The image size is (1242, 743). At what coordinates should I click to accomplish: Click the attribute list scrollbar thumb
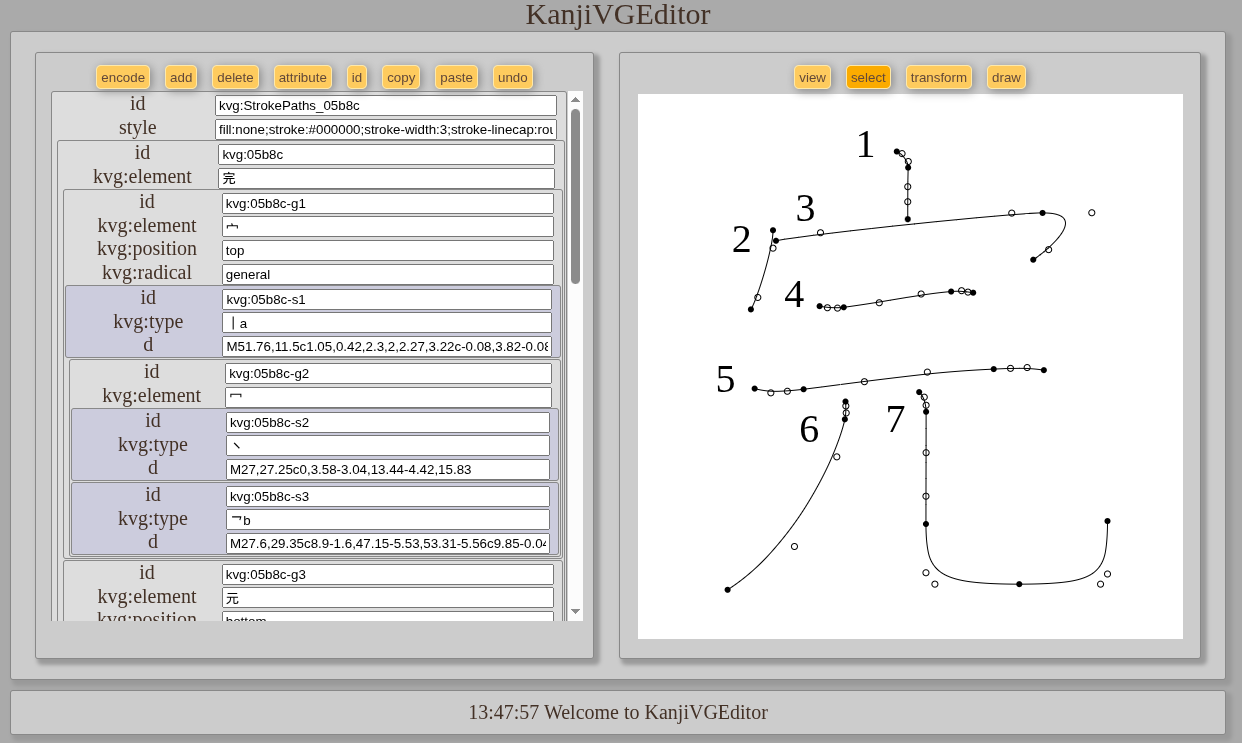point(575,196)
